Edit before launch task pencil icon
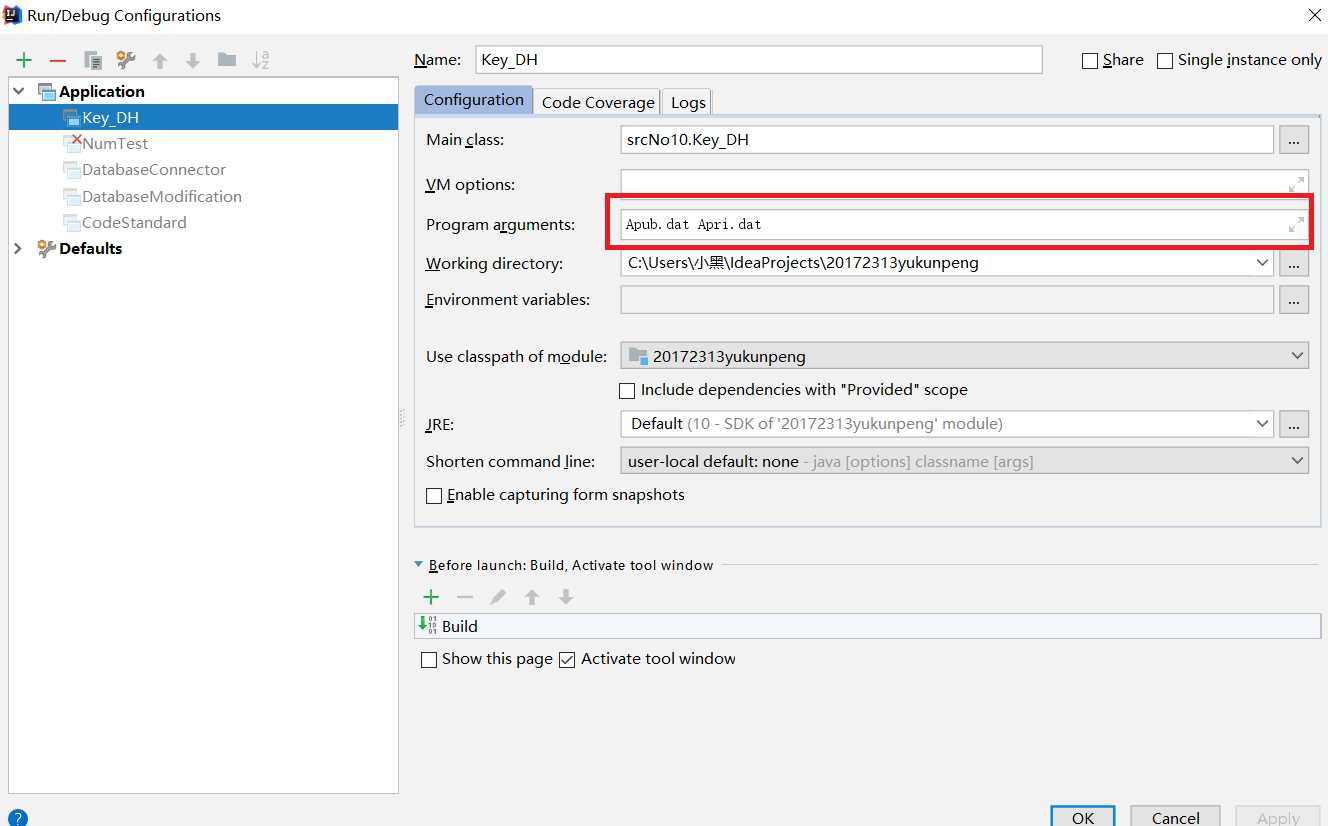1328x826 pixels. pyautogui.click(x=498, y=597)
